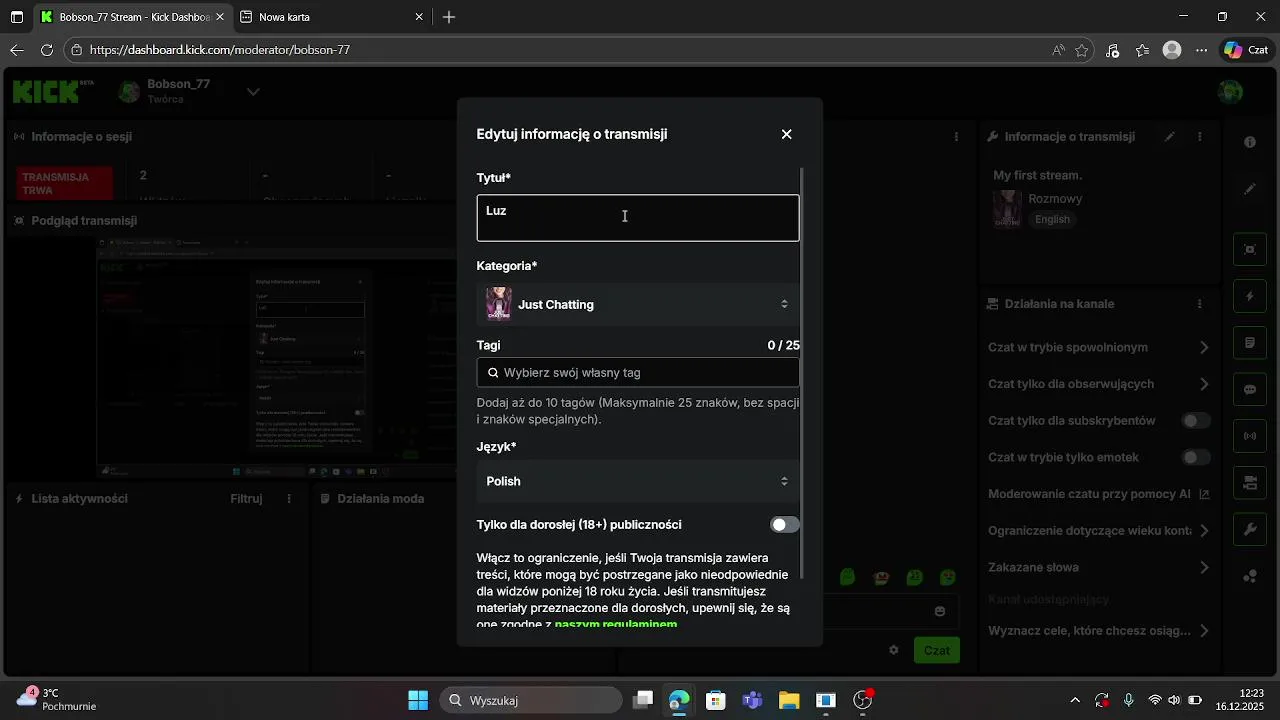Click the weather widget showing 3°C
Viewport: 1280px width, 720px height.
click(57, 699)
